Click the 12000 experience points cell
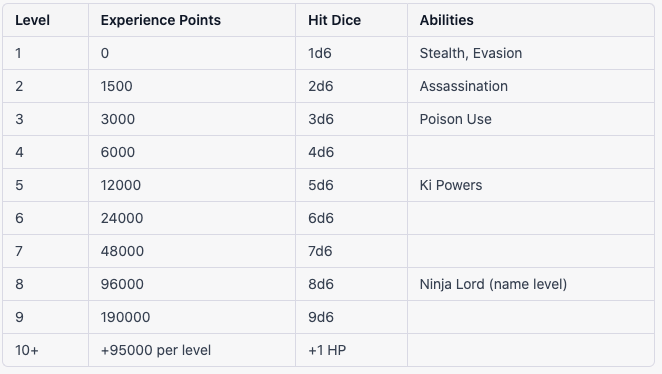This screenshot has height=374, width=662. click(x=192, y=185)
